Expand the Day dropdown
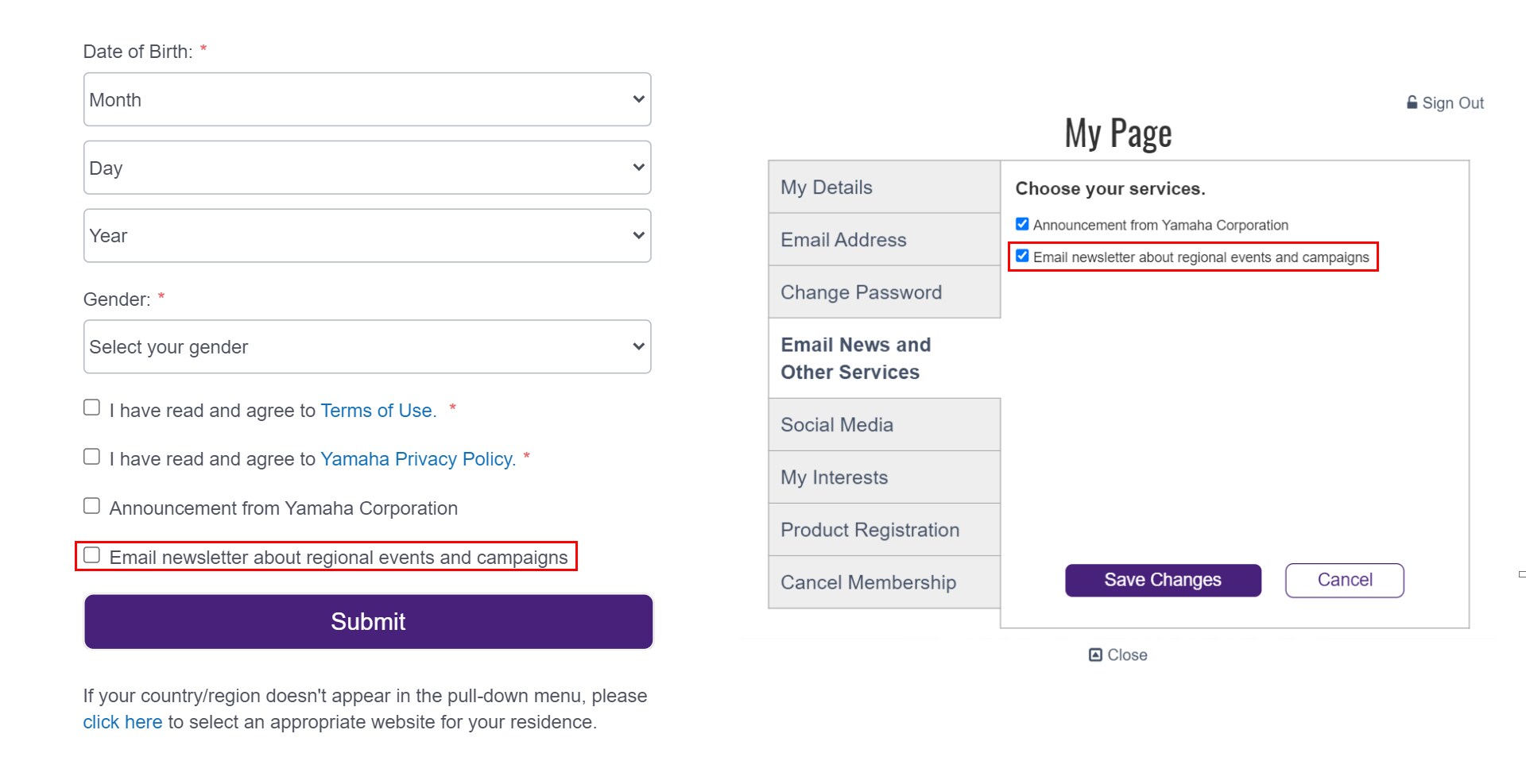The height and width of the screenshot is (784, 1526). [x=367, y=168]
